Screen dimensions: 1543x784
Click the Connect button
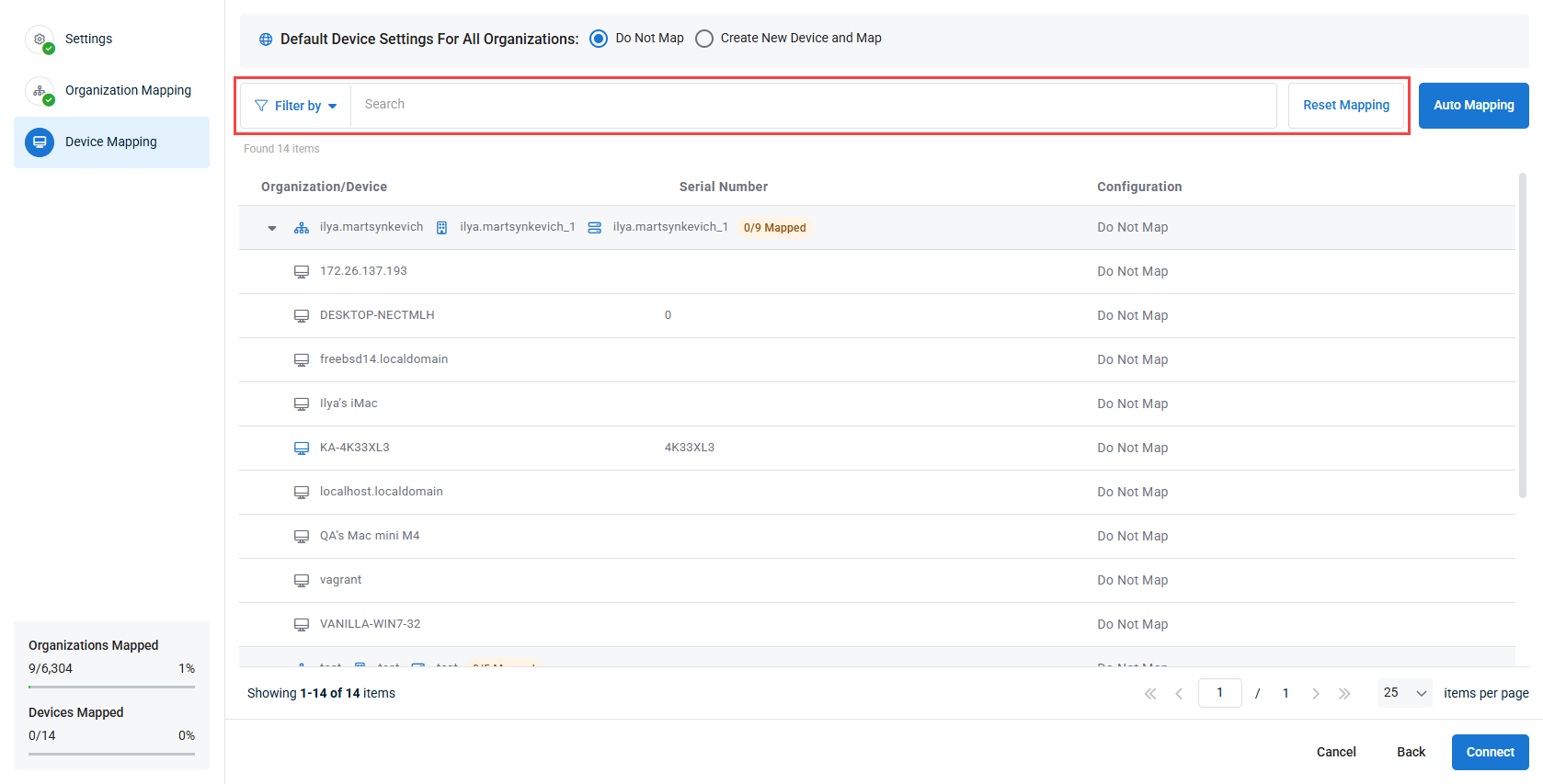tap(1490, 752)
